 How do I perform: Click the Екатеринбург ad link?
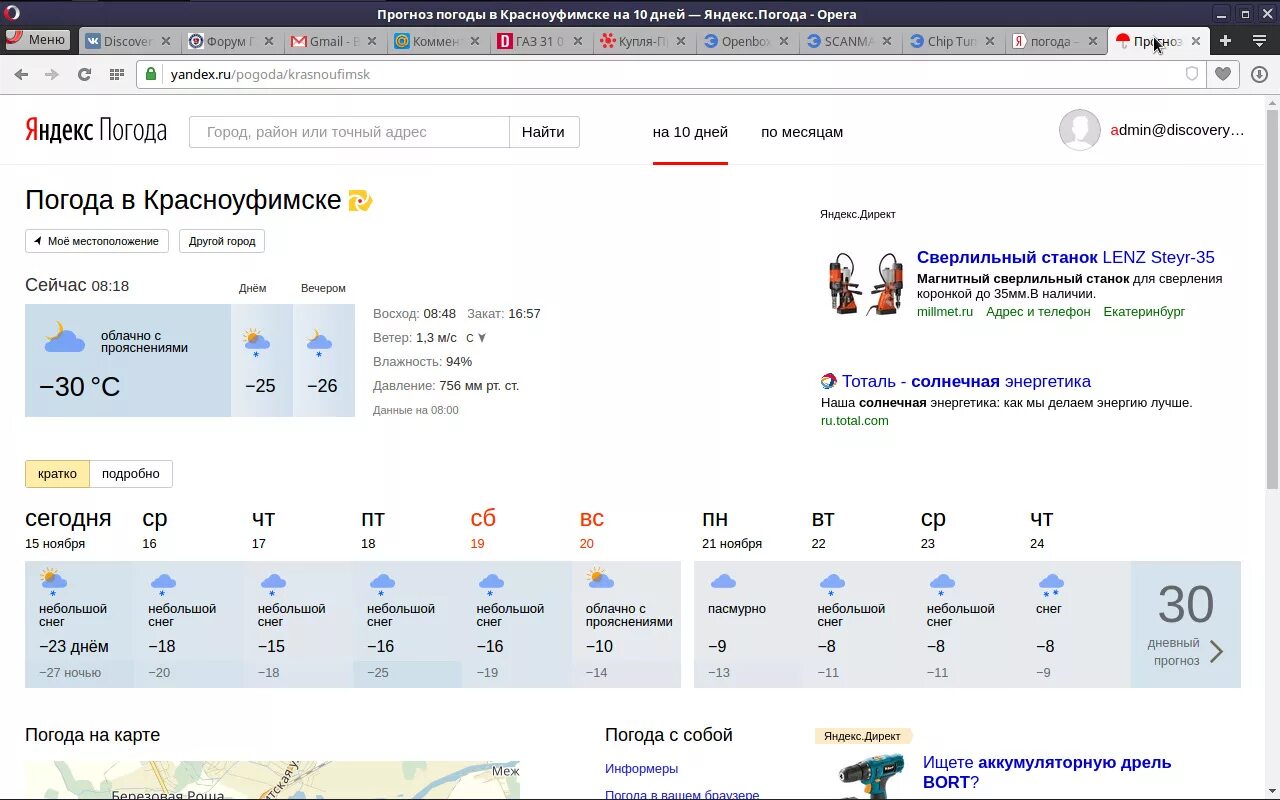pyautogui.click(x=1144, y=311)
